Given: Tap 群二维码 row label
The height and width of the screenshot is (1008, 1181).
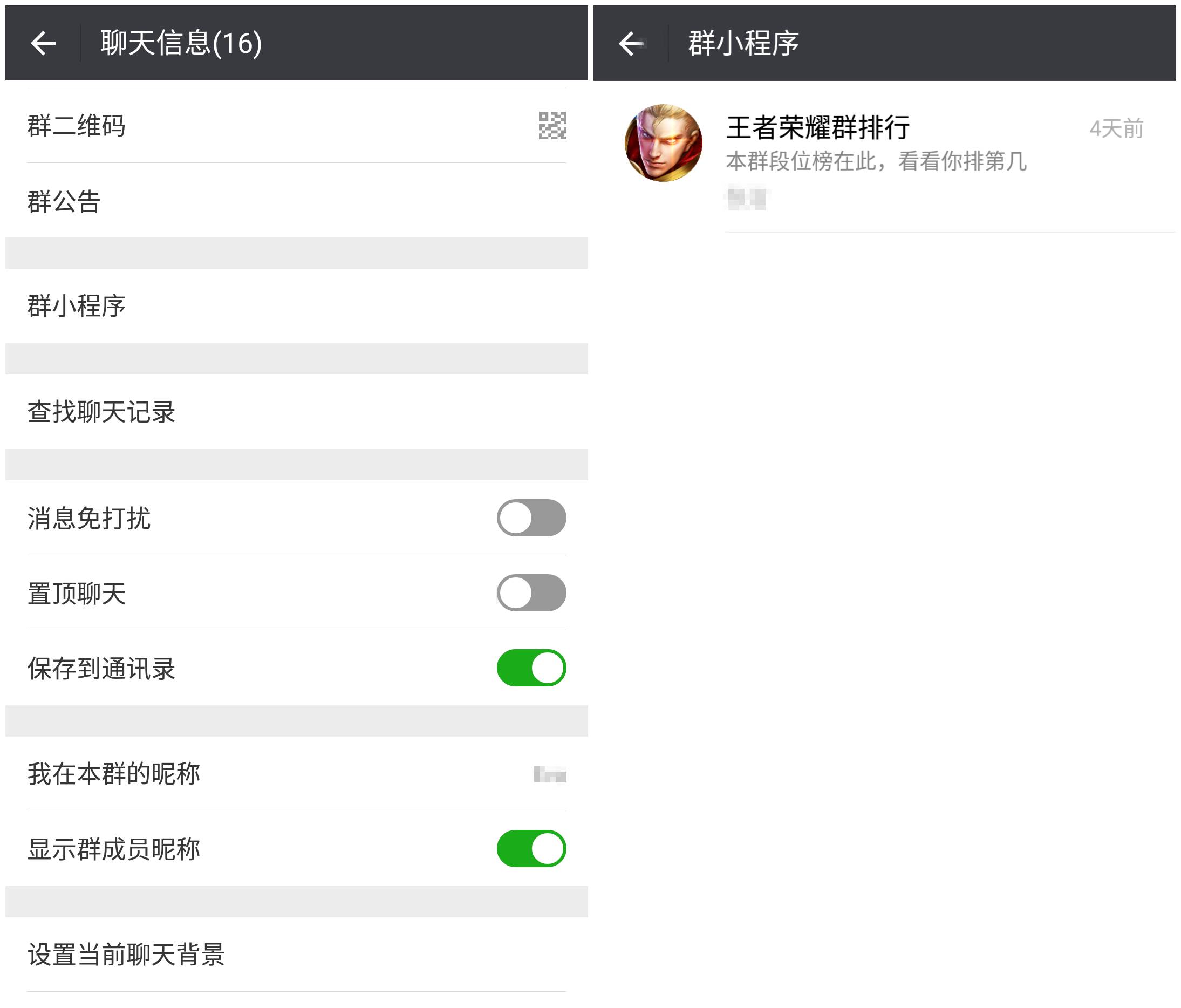Looking at the screenshot, I should click(77, 125).
